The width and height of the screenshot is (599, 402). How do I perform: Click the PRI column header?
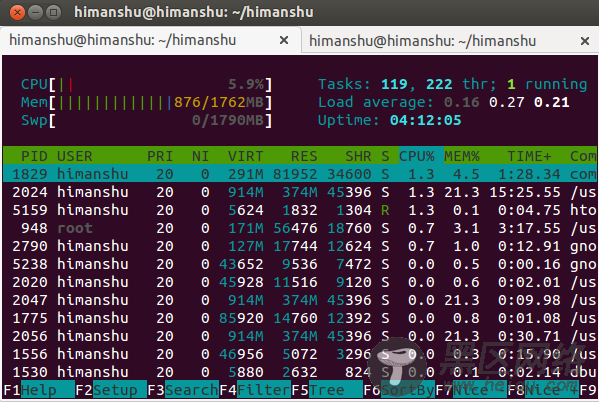coord(160,156)
